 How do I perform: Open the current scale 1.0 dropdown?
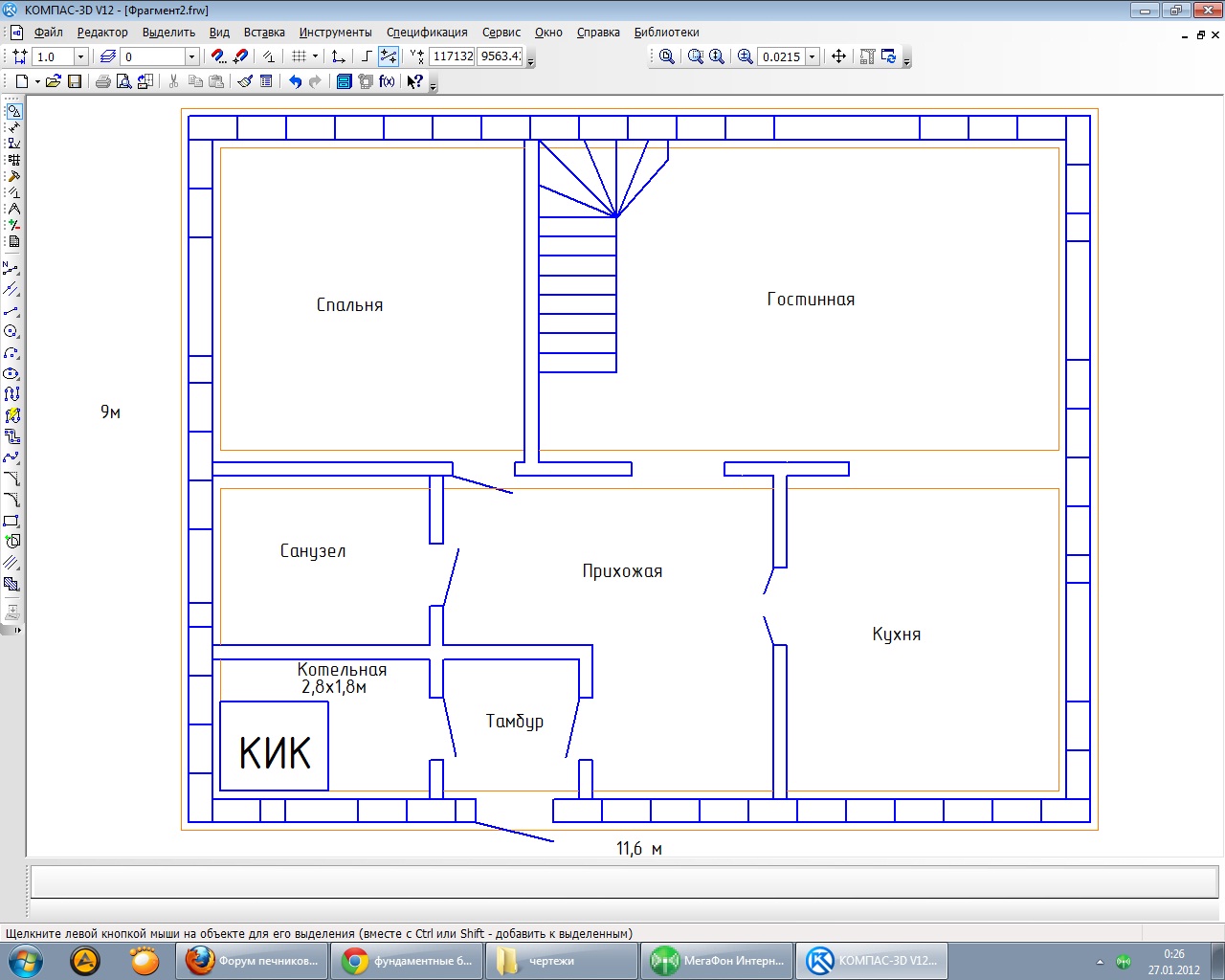click(80, 56)
